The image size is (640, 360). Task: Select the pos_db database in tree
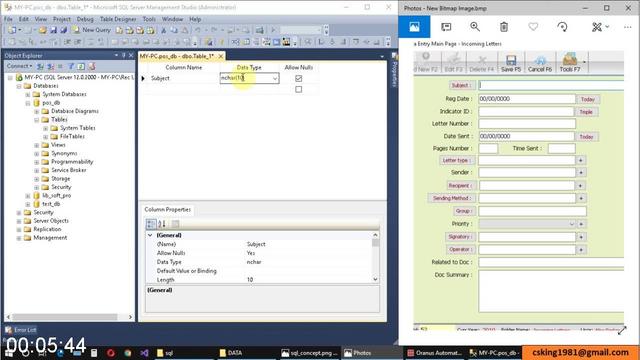tap(51, 102)
